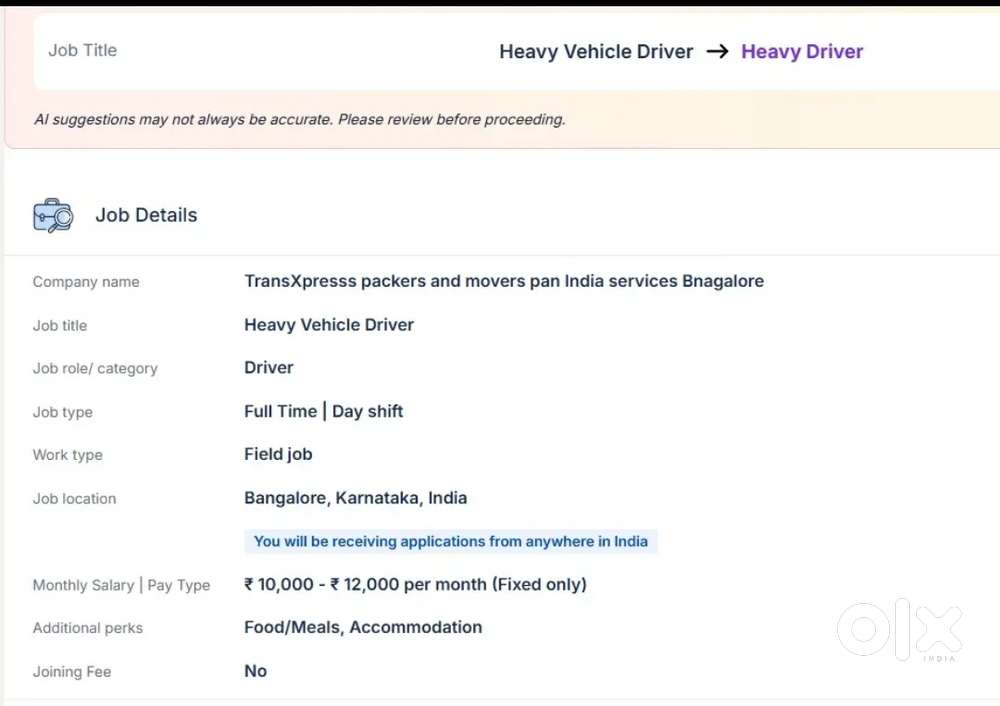Click the Joining Fee 'No' value
This screenshot has height=706, width=1000.
pos(256,671)
